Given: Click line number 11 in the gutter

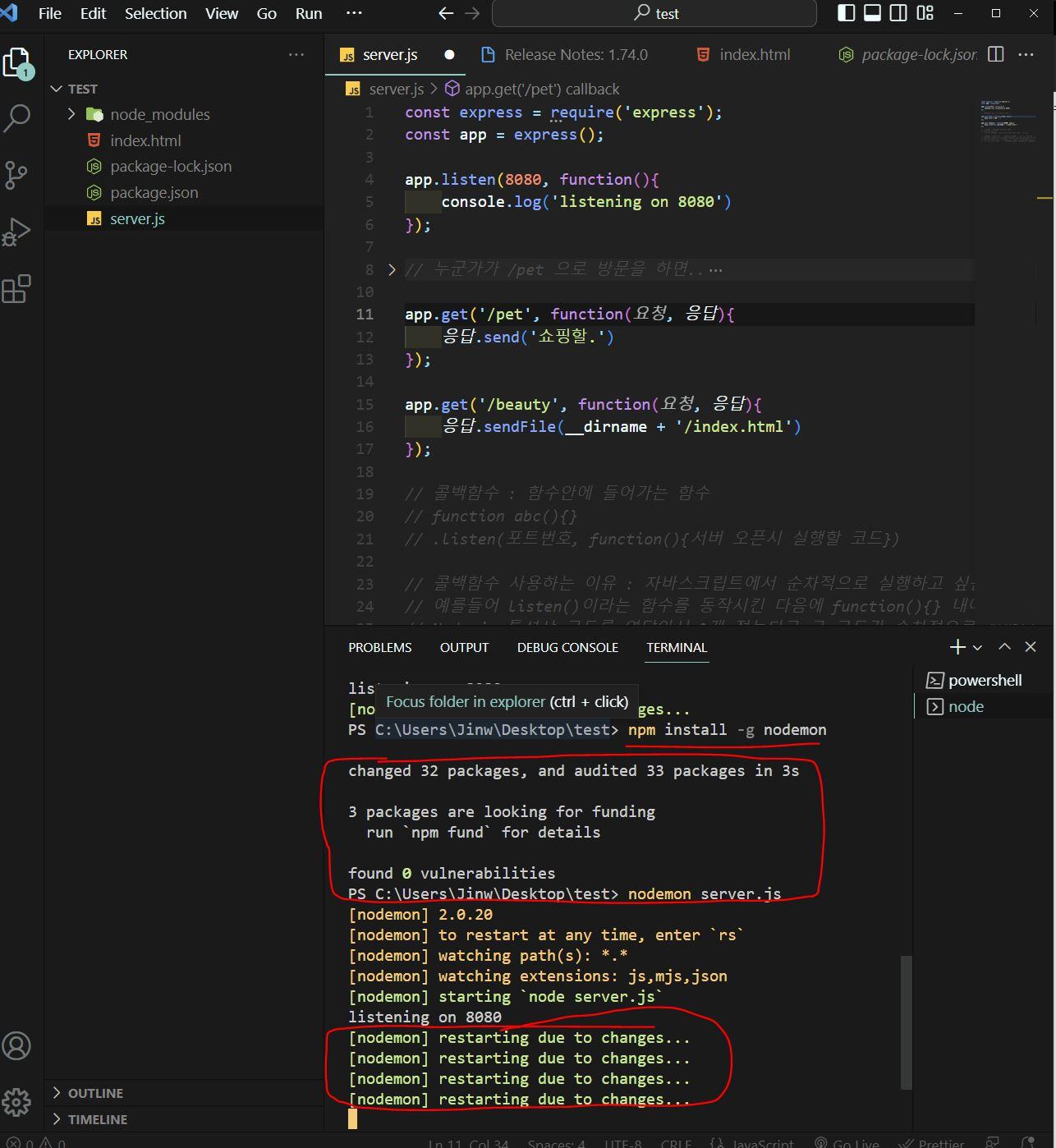Looking at the screenshot, I should point(365,315).
